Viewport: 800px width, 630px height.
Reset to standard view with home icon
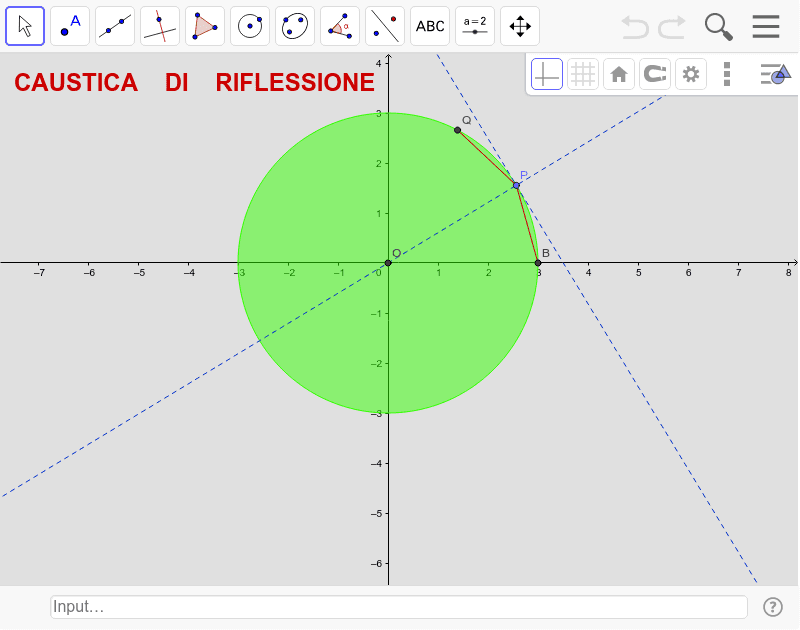pyautogui.click(x=619, y=74)
